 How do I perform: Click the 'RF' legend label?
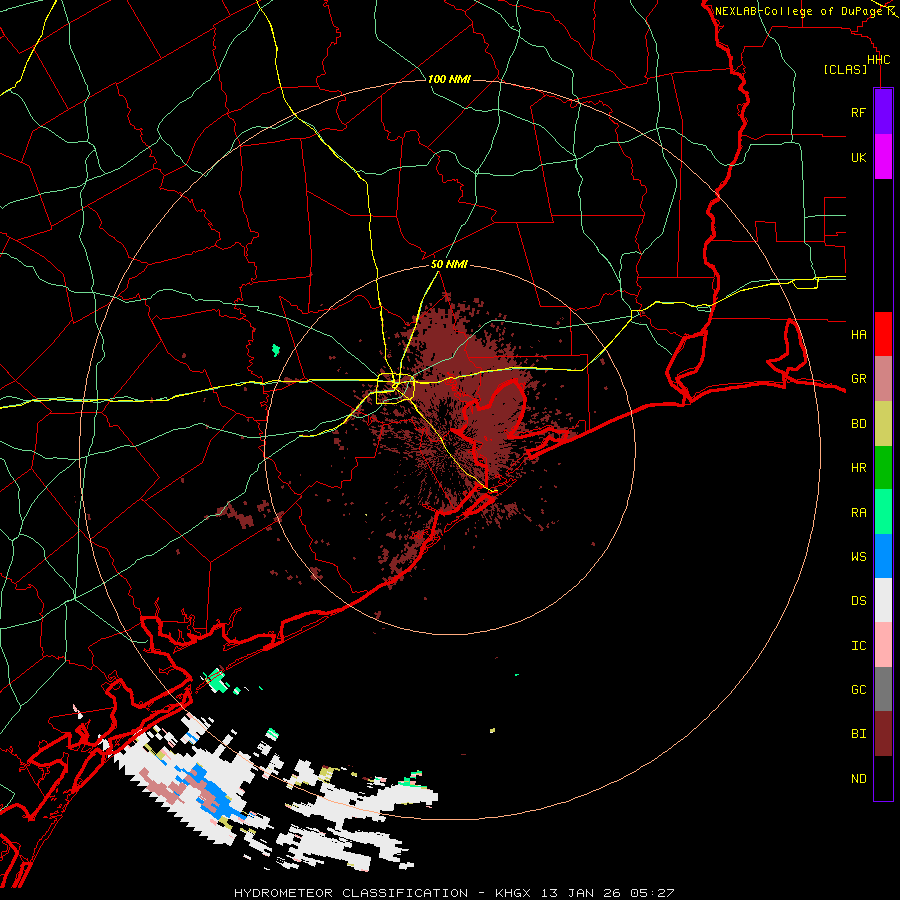[858, 112]
